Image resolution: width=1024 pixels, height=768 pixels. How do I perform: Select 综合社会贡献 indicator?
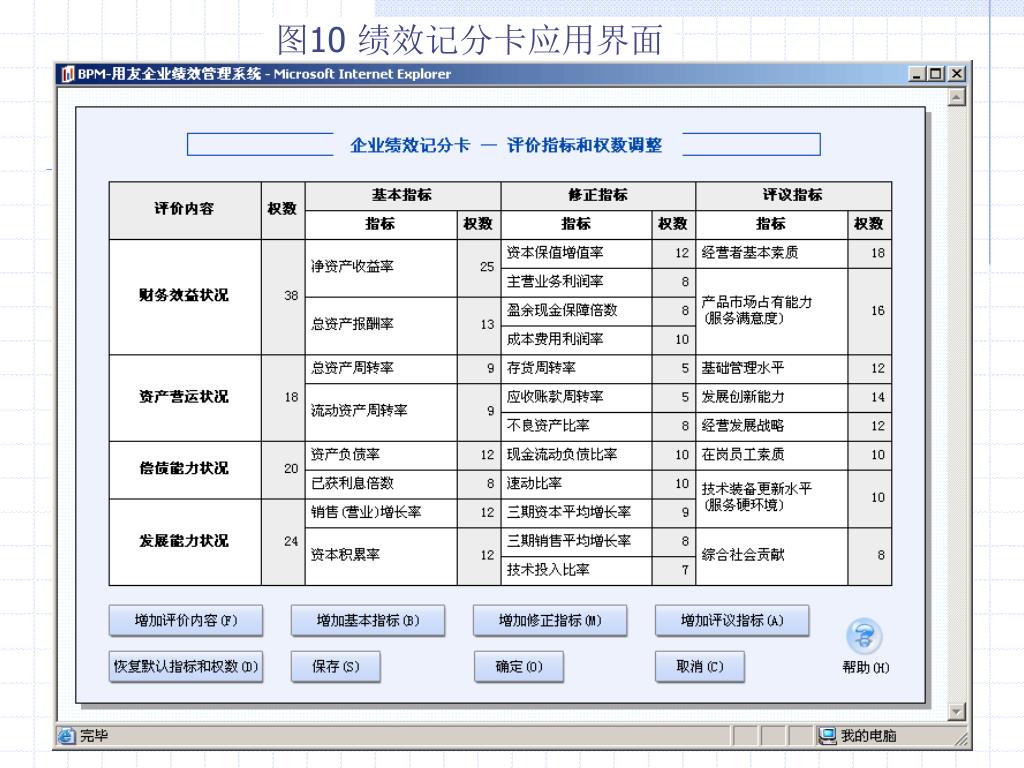pos(771,556)
